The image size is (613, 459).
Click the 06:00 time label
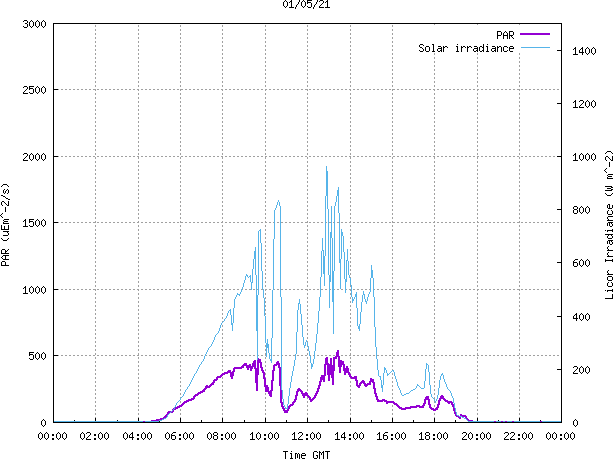pos(179,436)
